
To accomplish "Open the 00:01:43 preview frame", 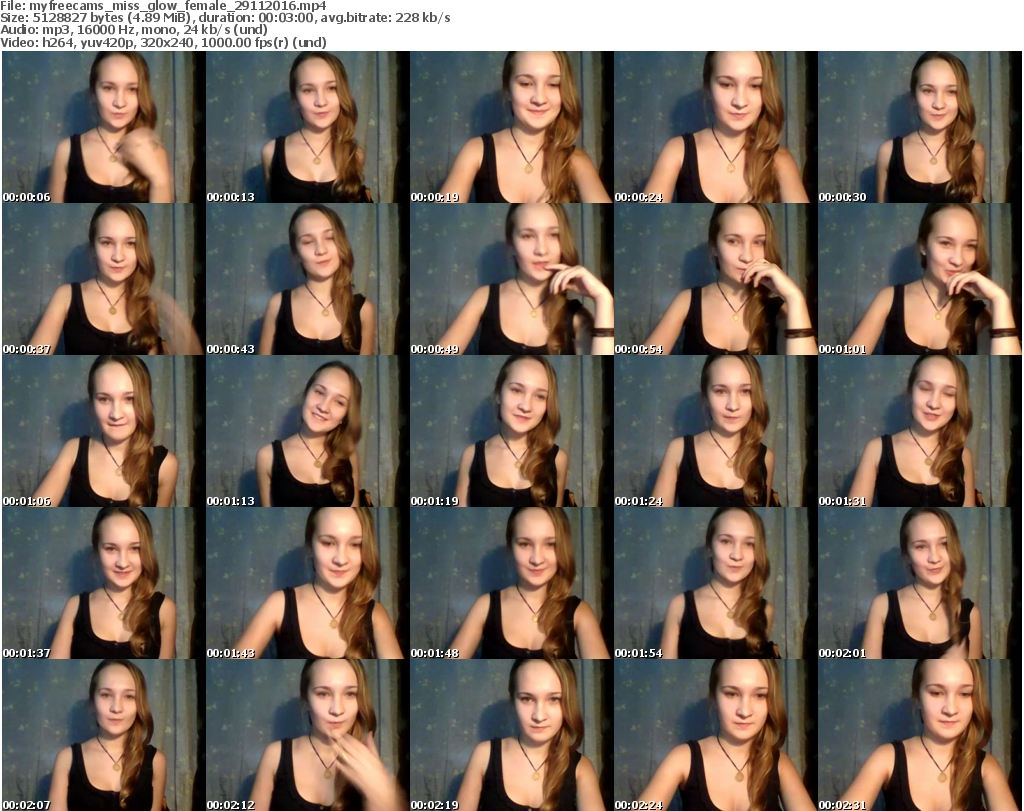I will point(308,583).
